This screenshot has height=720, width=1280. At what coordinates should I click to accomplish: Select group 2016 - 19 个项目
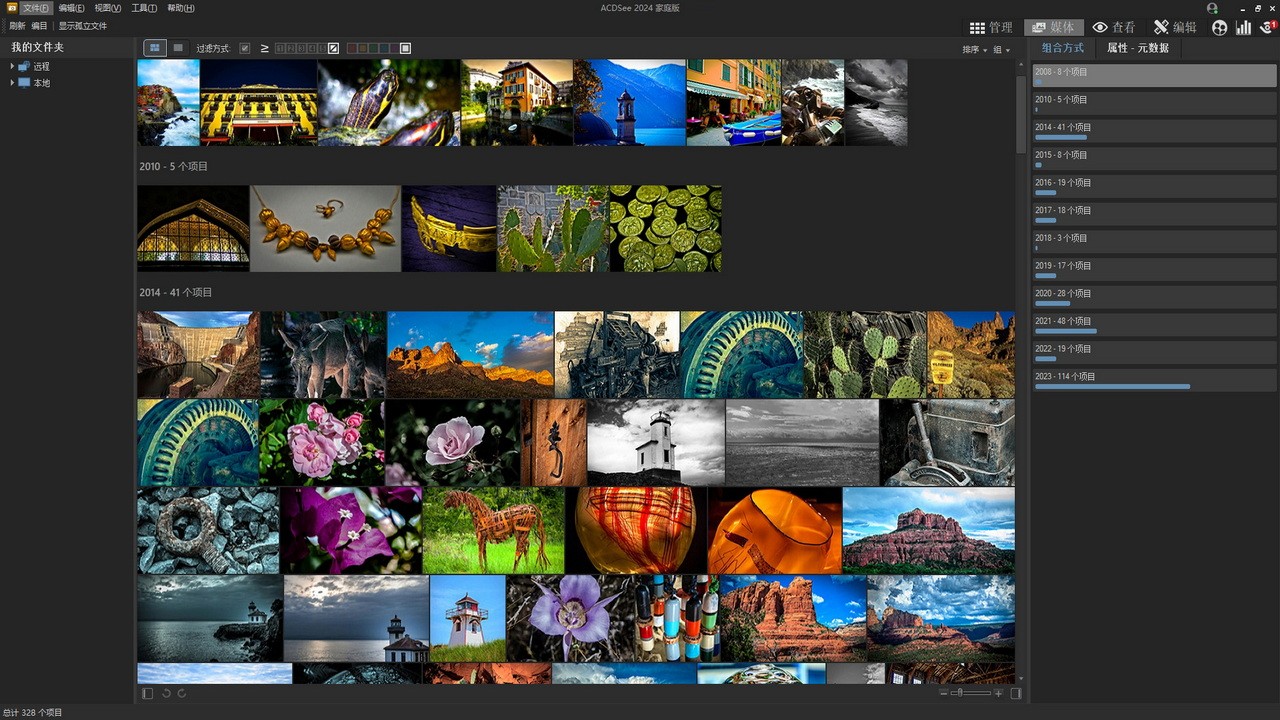coord(1154,186)
